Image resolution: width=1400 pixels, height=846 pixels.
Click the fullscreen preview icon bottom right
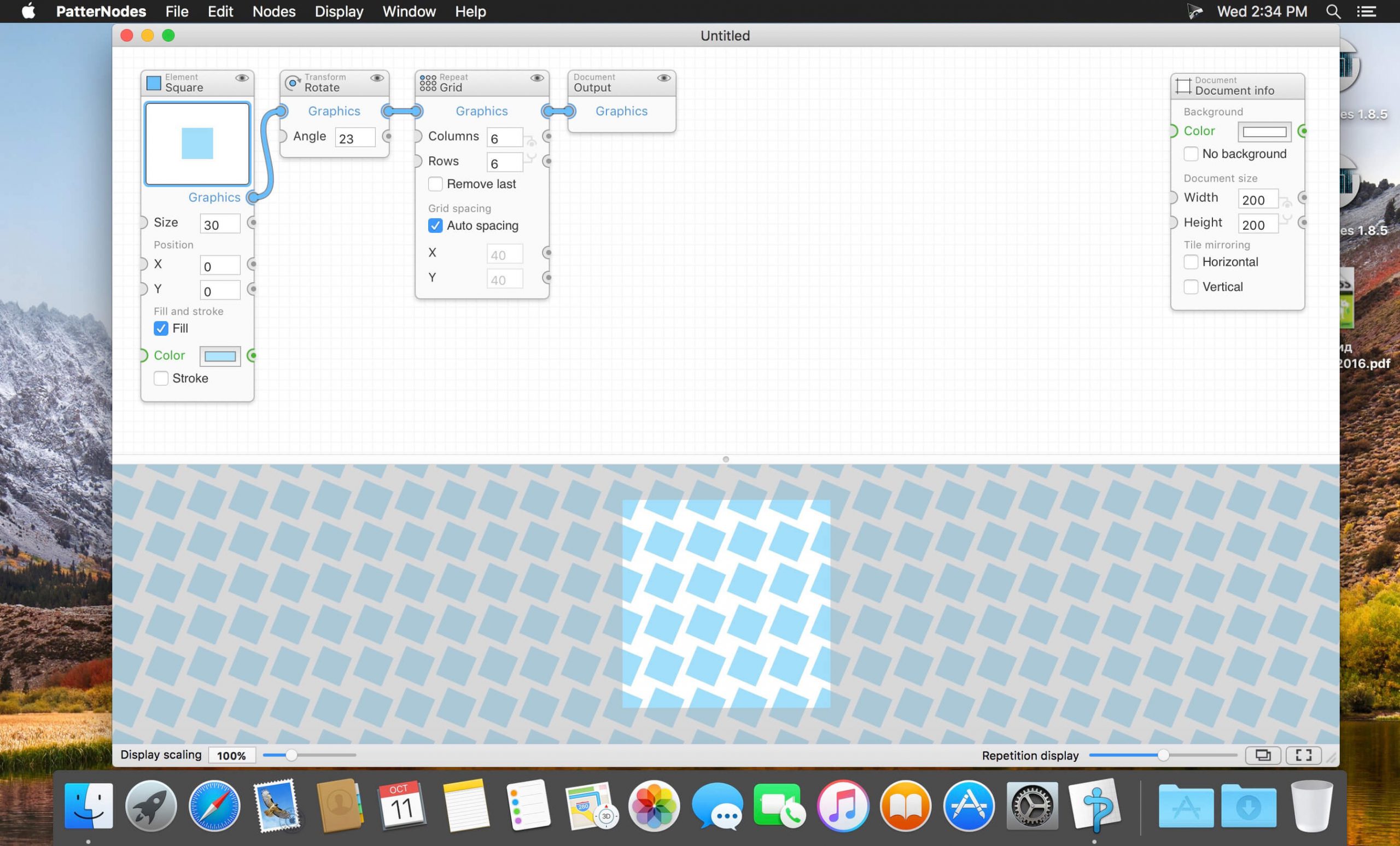[1303, 755]
